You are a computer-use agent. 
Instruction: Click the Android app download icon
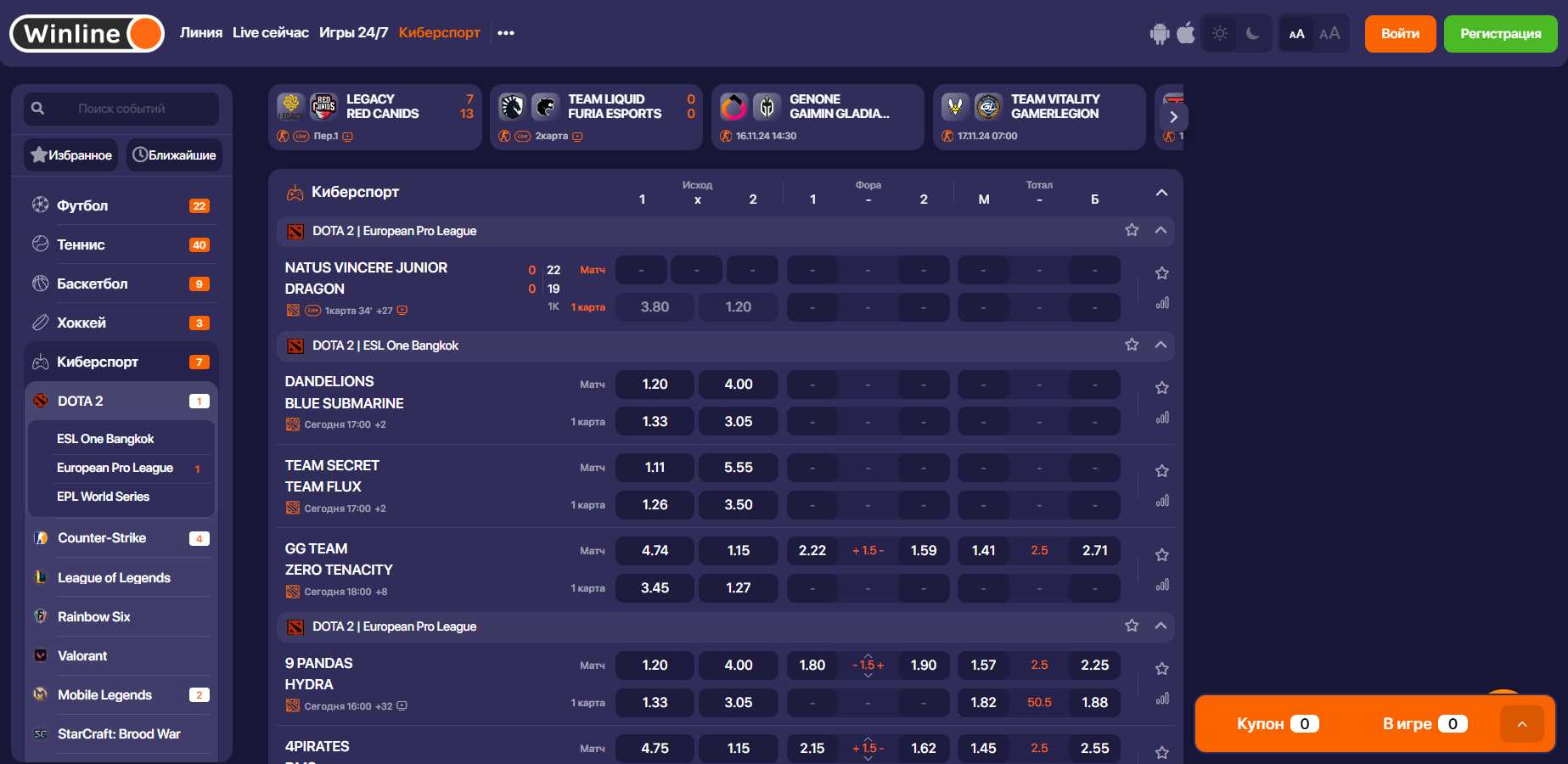coord(1159,34)
